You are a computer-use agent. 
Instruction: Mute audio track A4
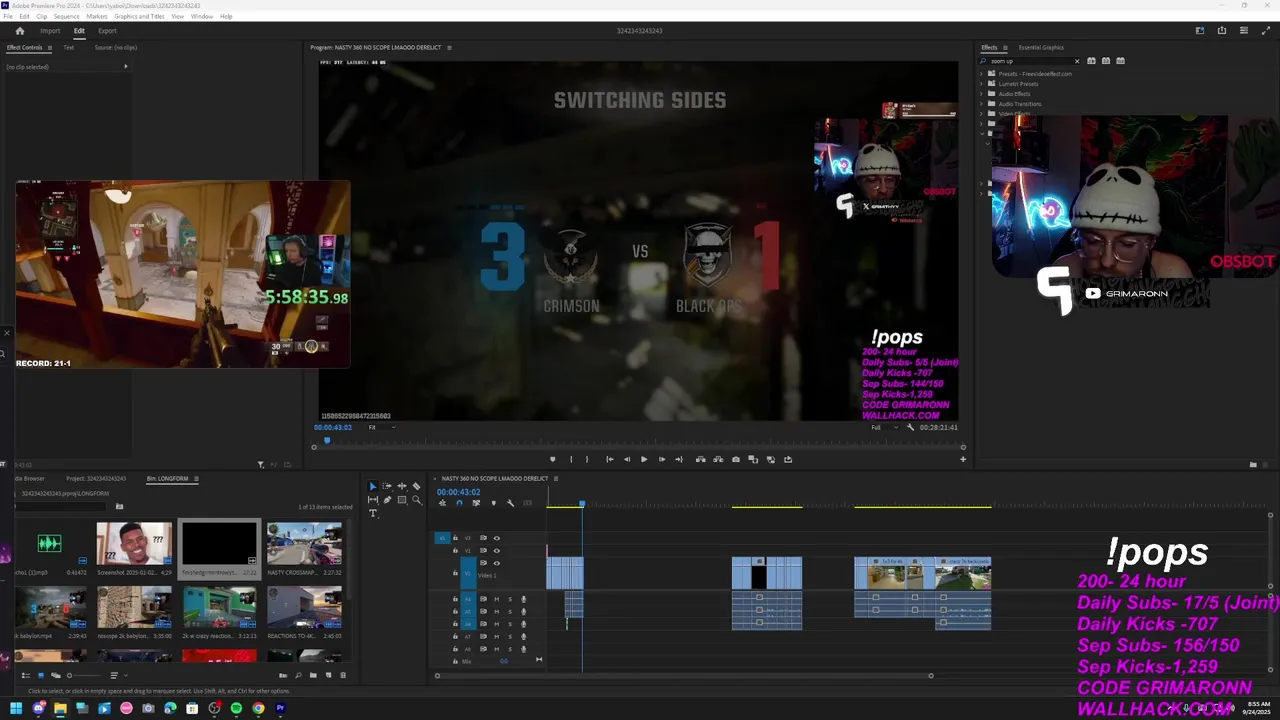(x=496, y=599)
